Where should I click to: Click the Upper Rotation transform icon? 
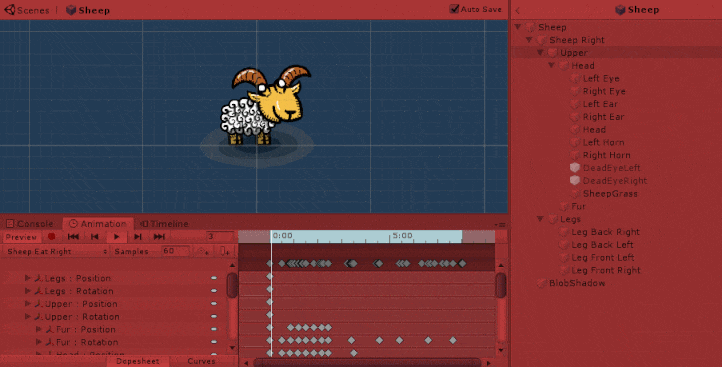click(x=39, y=317)
